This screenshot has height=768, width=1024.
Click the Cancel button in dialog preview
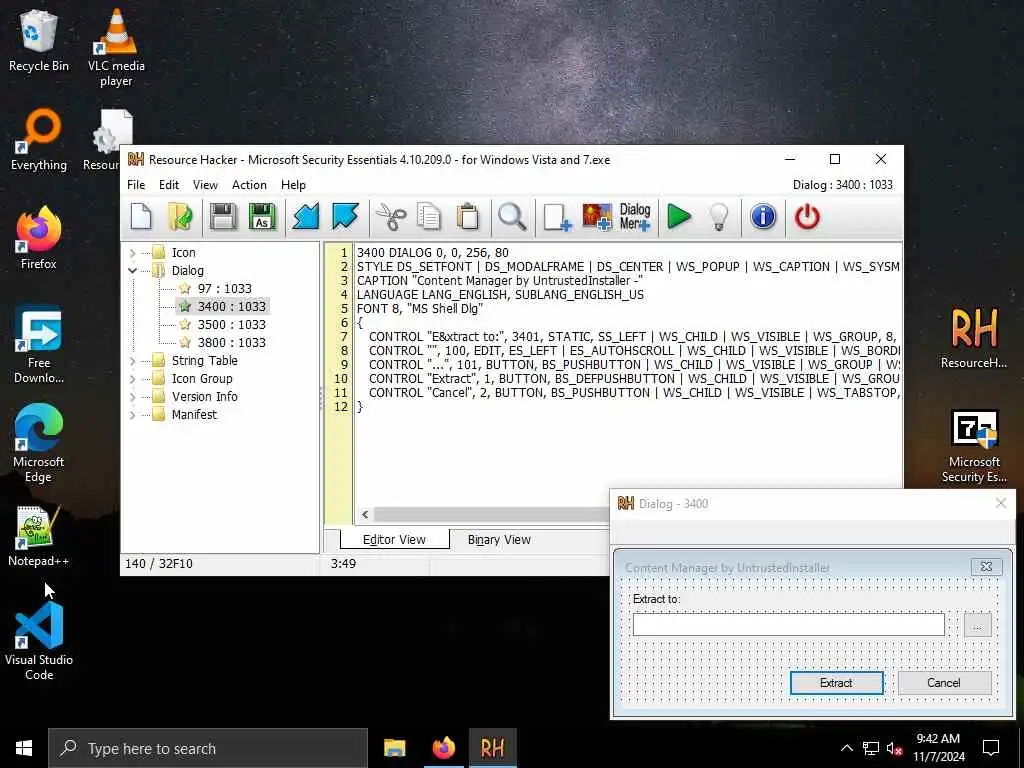(x=944, y=682)
